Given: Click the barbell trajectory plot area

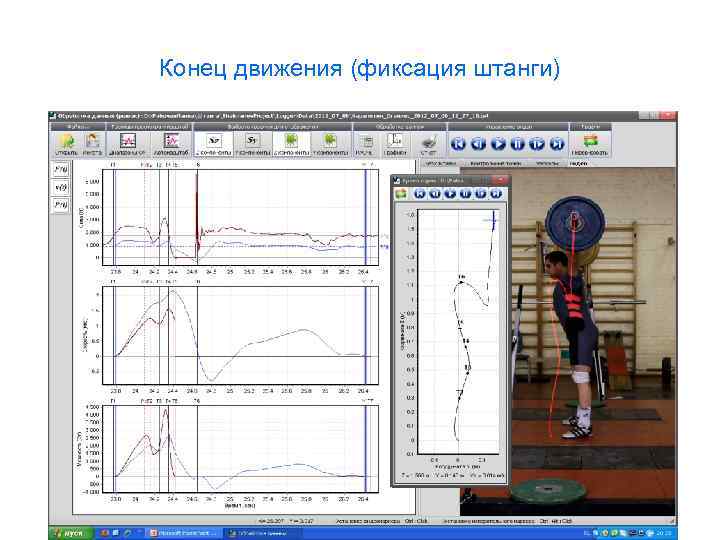Looking at the screenshot, I should (x=458, y=332).
